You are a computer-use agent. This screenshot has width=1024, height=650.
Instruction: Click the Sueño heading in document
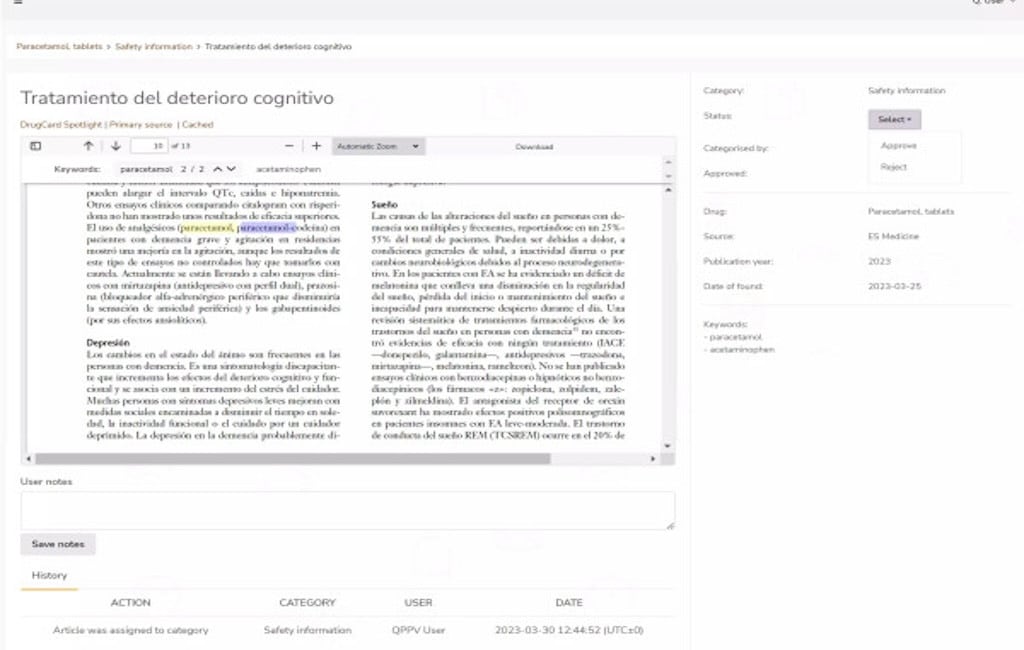click(x=384, y=204)
